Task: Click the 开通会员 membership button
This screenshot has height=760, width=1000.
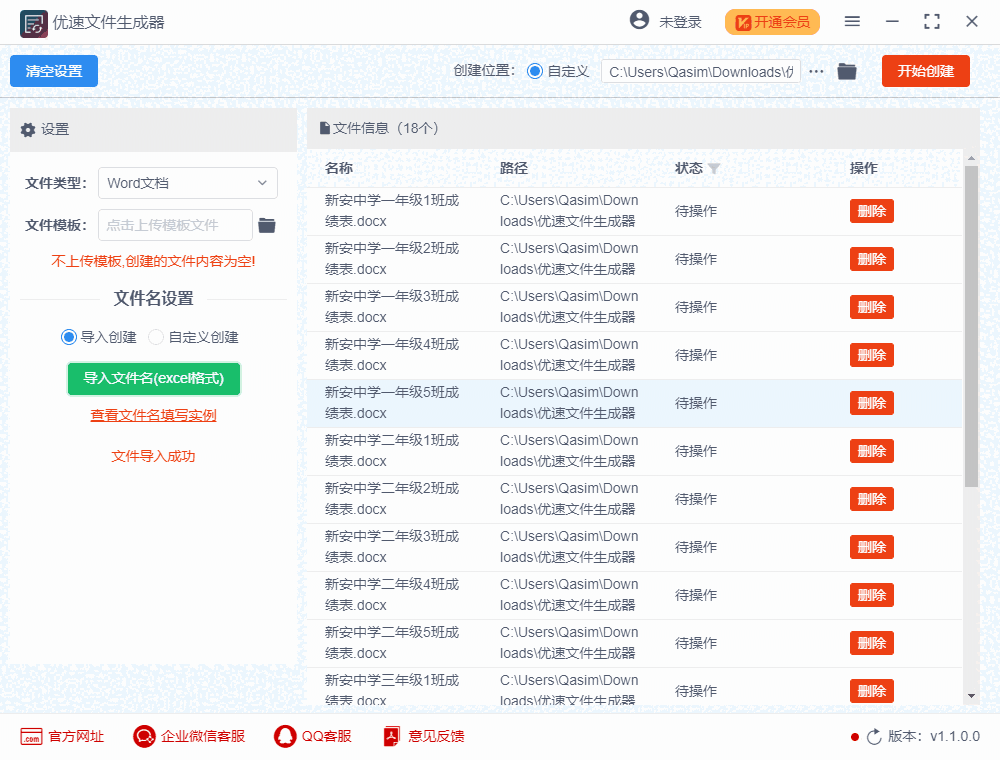Action: pos(771,21)
